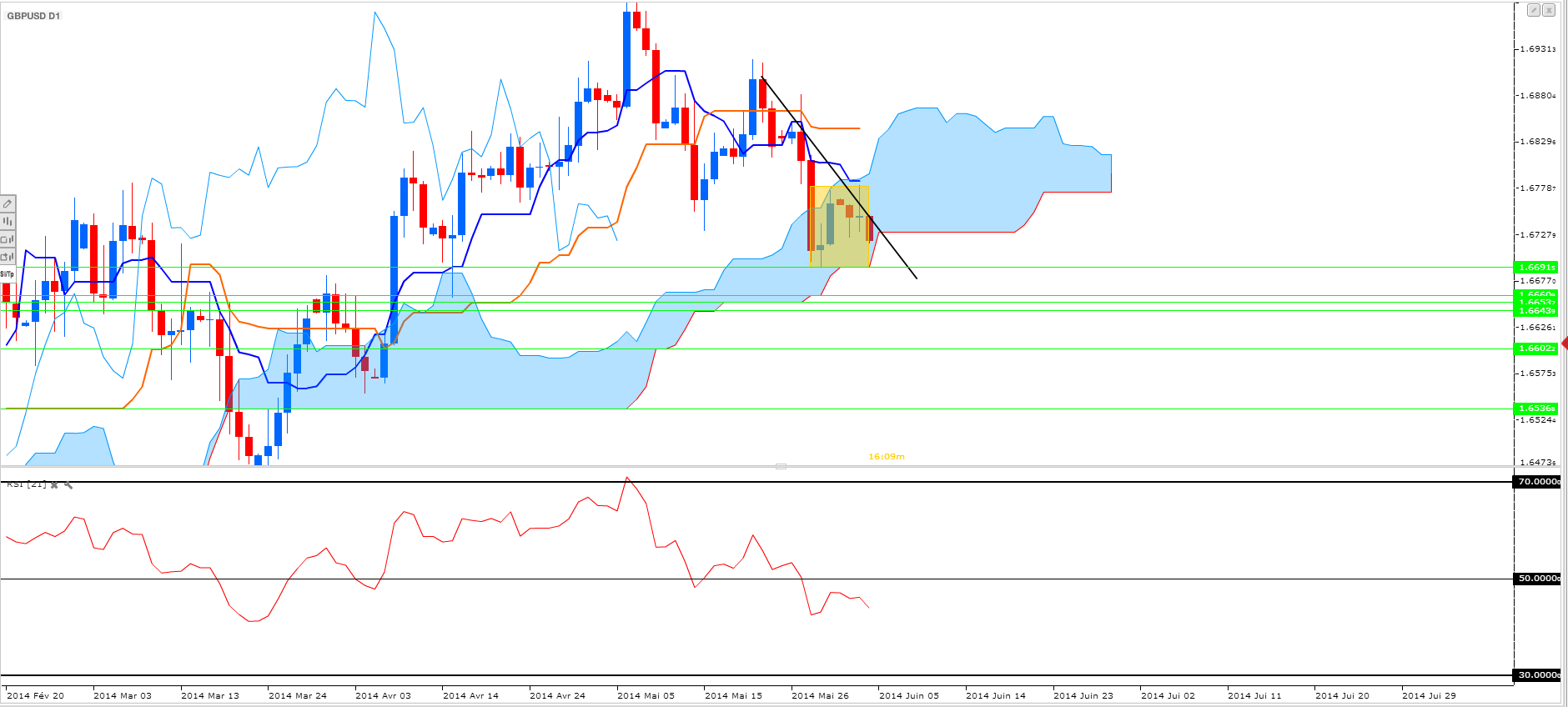Close the chart with the top-right X
Viewport: 1568px width, 707px height.
click(1549, 10)
